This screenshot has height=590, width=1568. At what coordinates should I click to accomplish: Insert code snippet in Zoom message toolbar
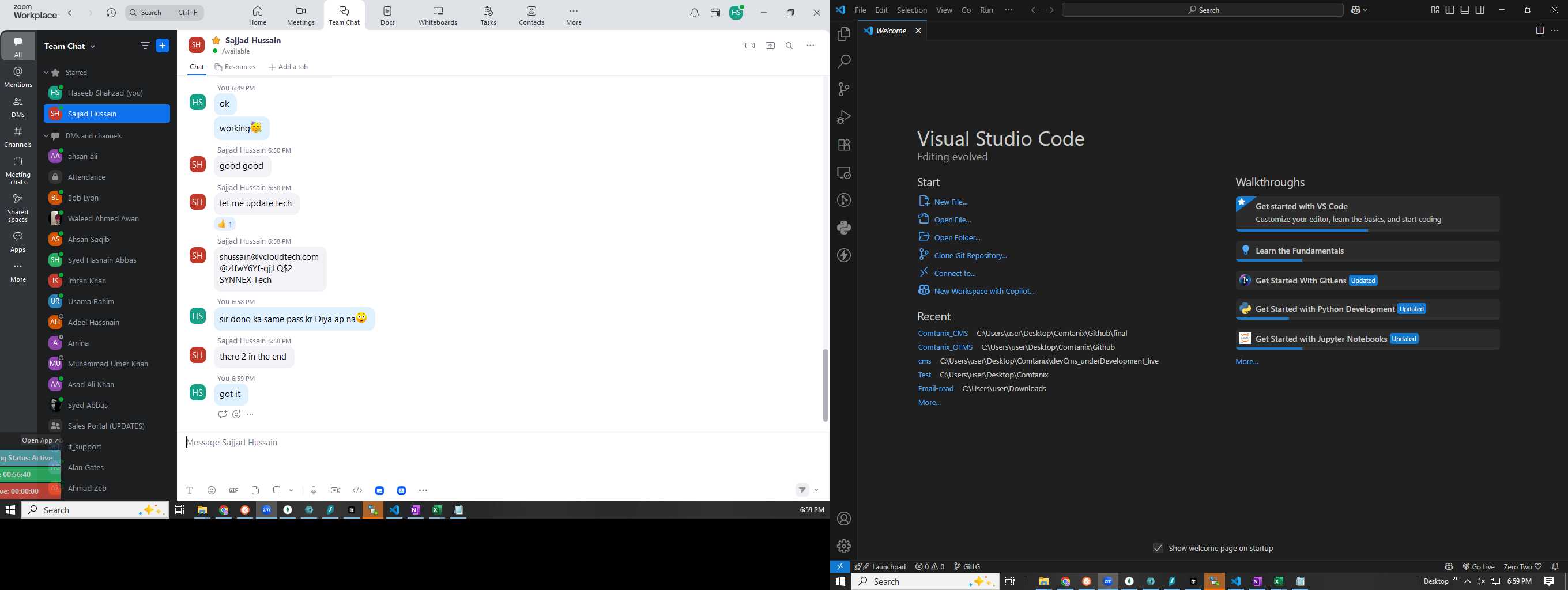click(357, 490)
